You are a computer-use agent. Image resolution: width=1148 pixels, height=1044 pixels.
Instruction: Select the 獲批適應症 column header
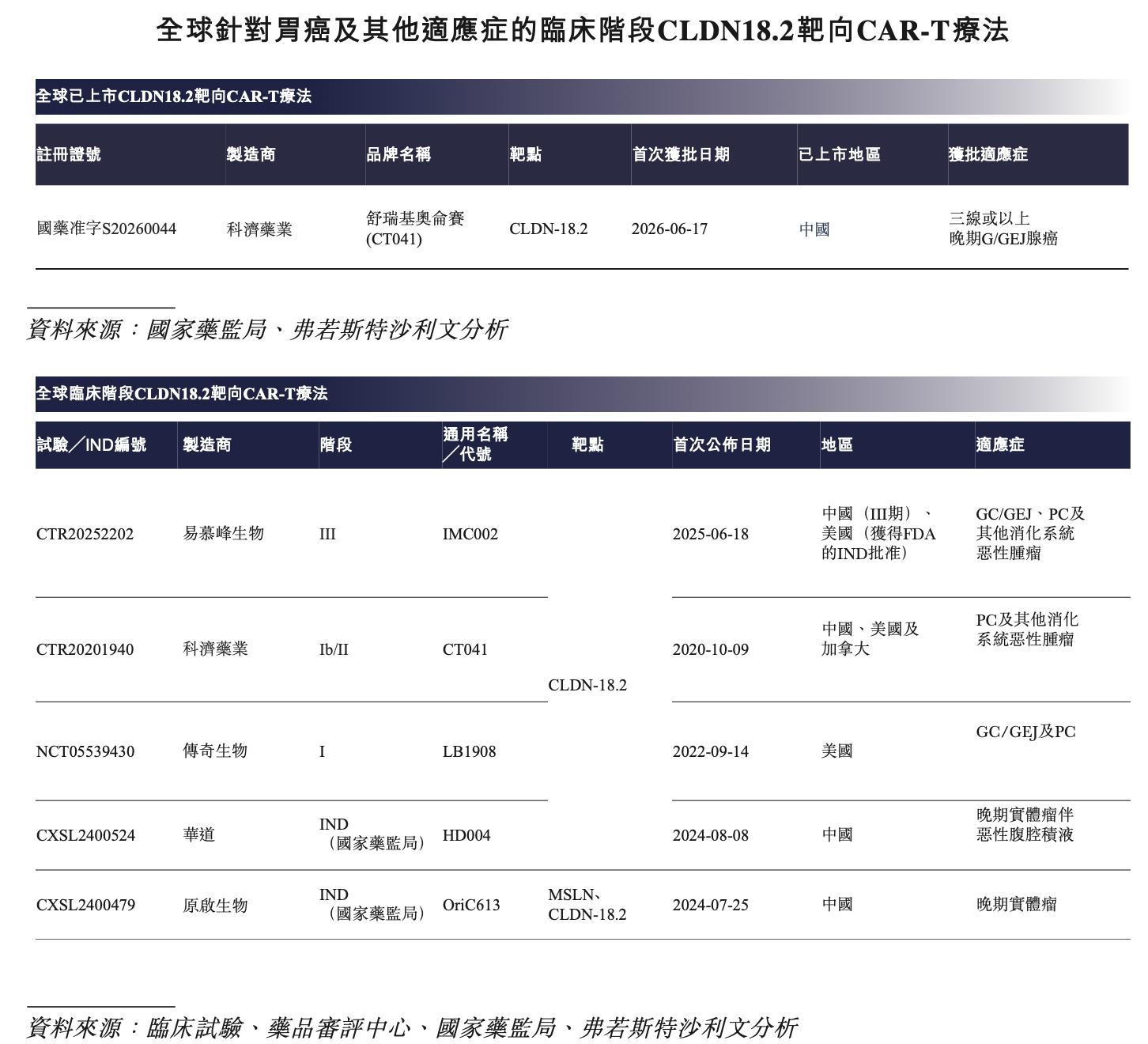pyautogui.click(x=988, y=155)
